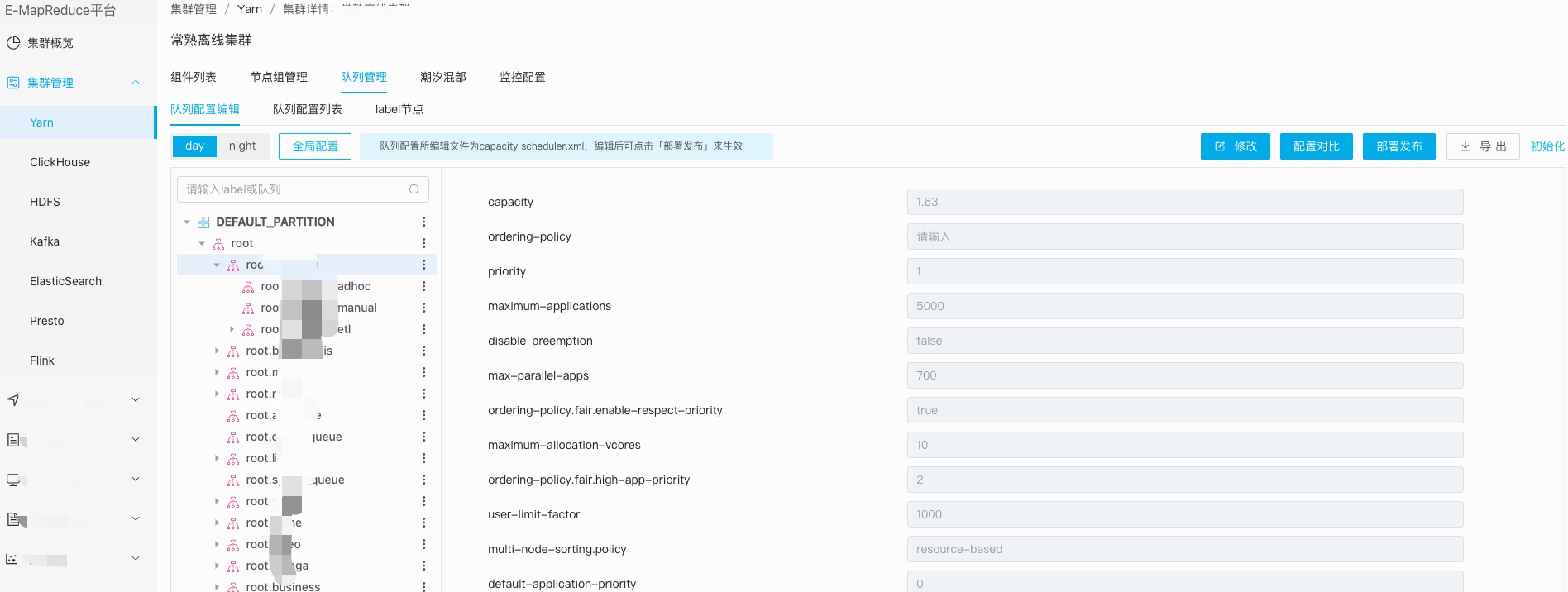Click the paper-plane icon in the sidebar
Image resolution: width=1568 pixels, height=592 pixels.
[13, 400]
